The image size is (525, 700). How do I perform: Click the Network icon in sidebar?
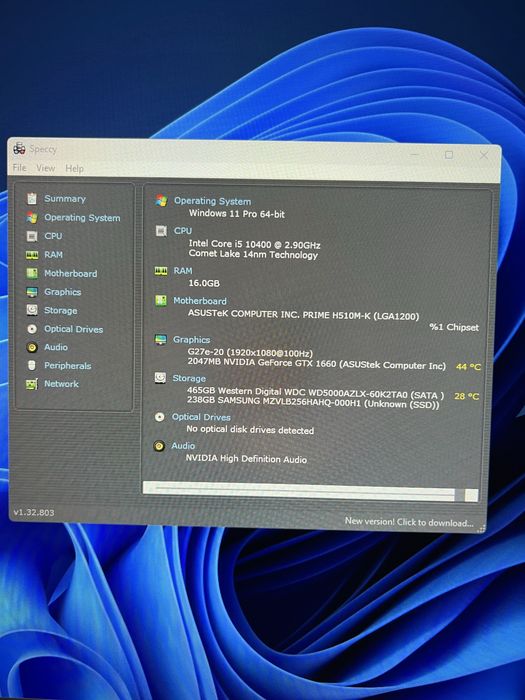point(31,384)
